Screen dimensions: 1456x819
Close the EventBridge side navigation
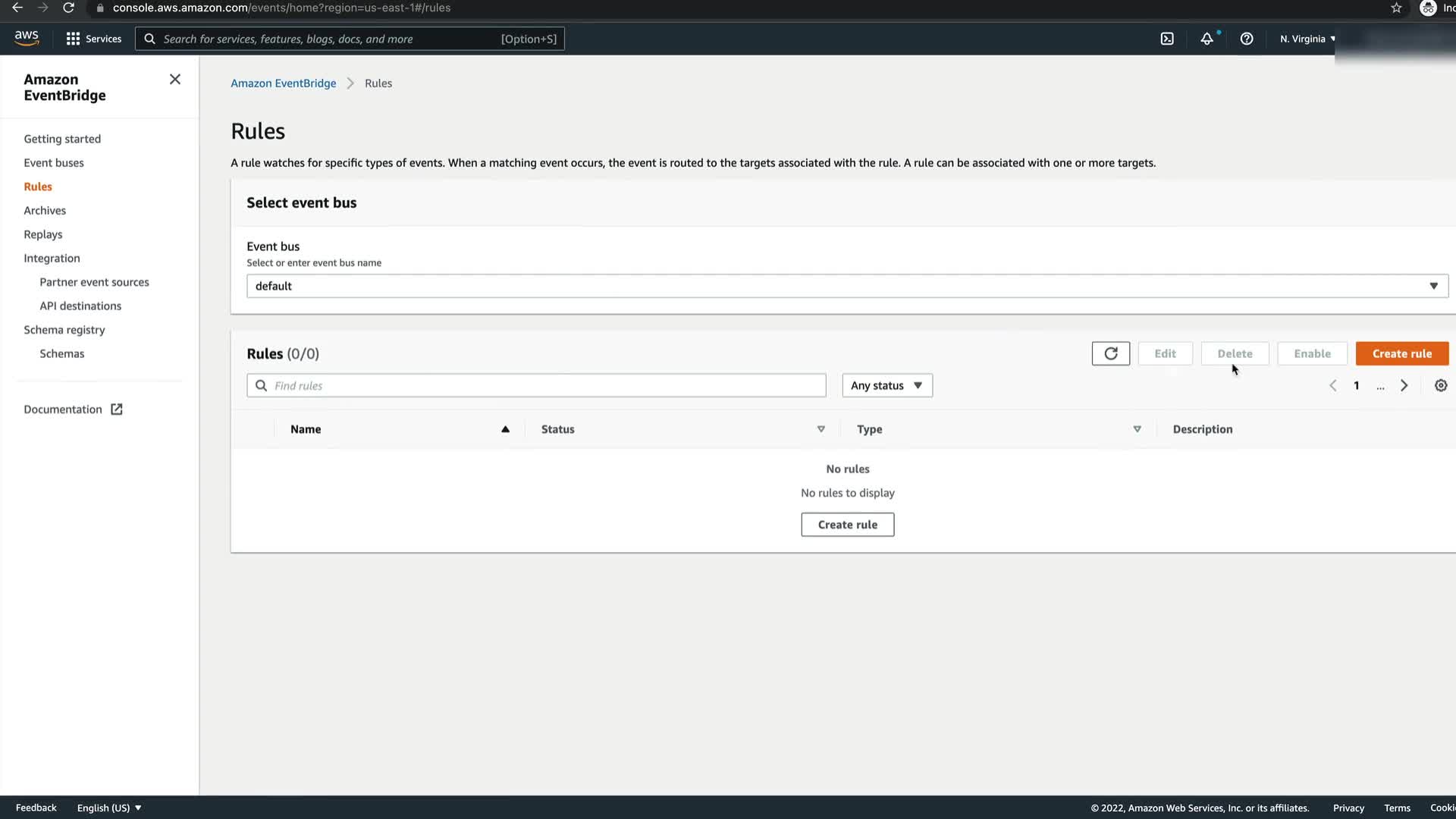coord(175,80)
